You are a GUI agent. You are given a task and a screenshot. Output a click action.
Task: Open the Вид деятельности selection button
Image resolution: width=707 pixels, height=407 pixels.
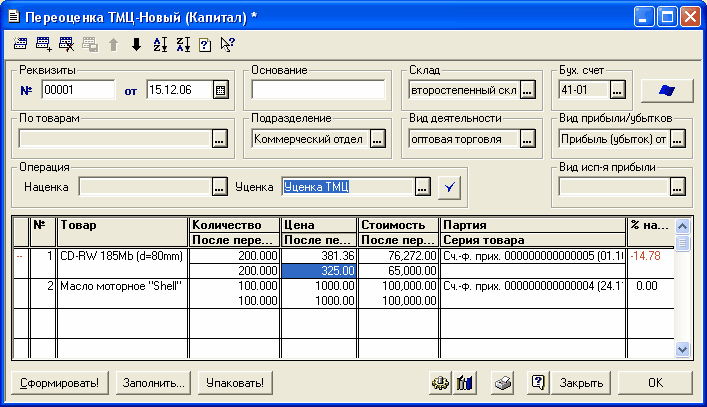(x=527, y=140)
